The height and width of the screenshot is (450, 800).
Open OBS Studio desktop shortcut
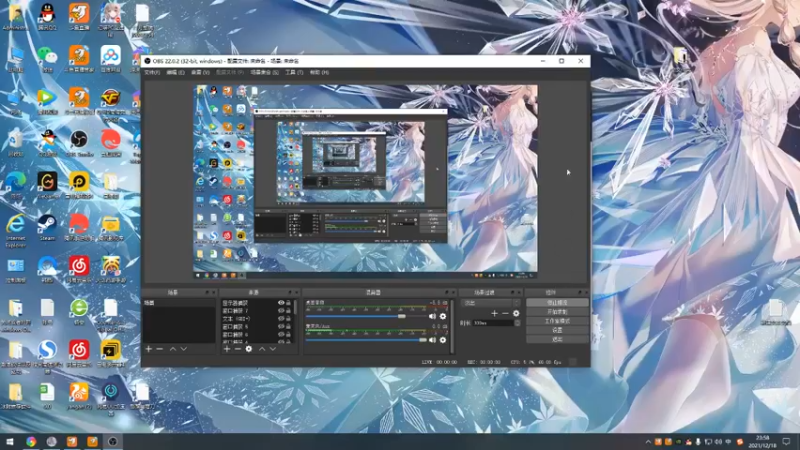79,143
